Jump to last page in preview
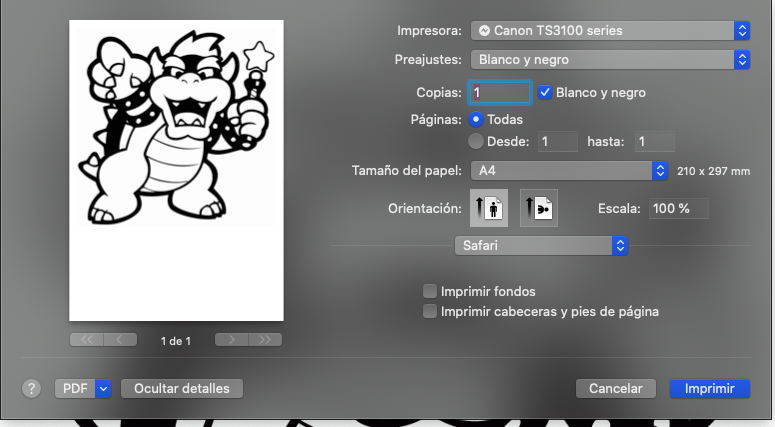Viewport: 775px width, 427px height. coord(265,340)
